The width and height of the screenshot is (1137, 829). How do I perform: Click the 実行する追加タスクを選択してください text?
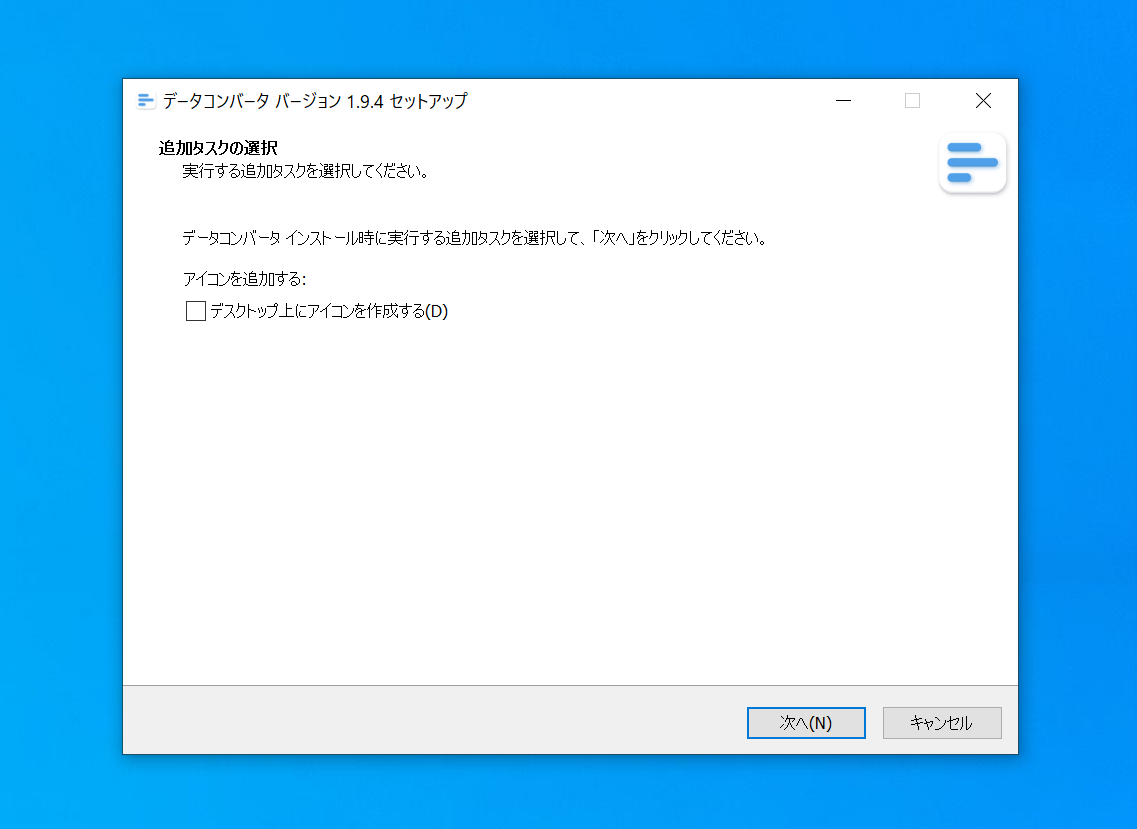coord(305,171)
